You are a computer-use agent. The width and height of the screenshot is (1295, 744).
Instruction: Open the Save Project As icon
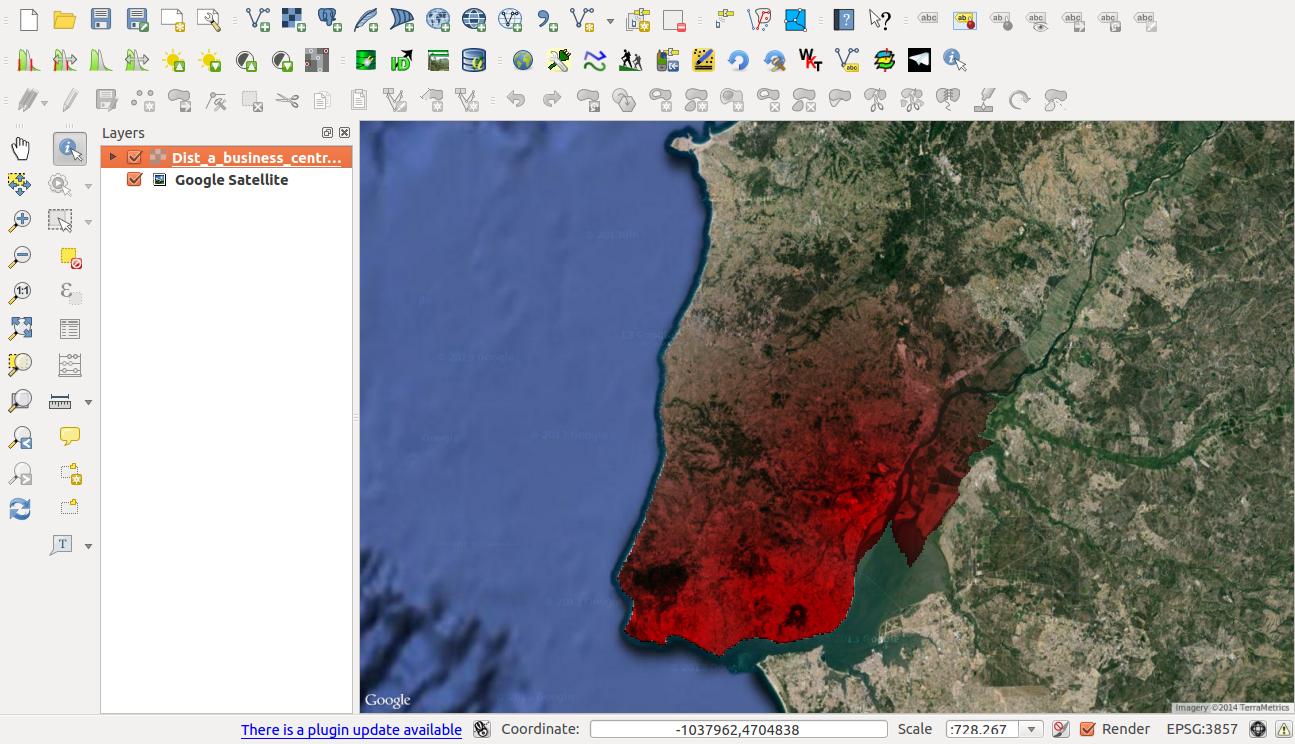coord(137,19)
